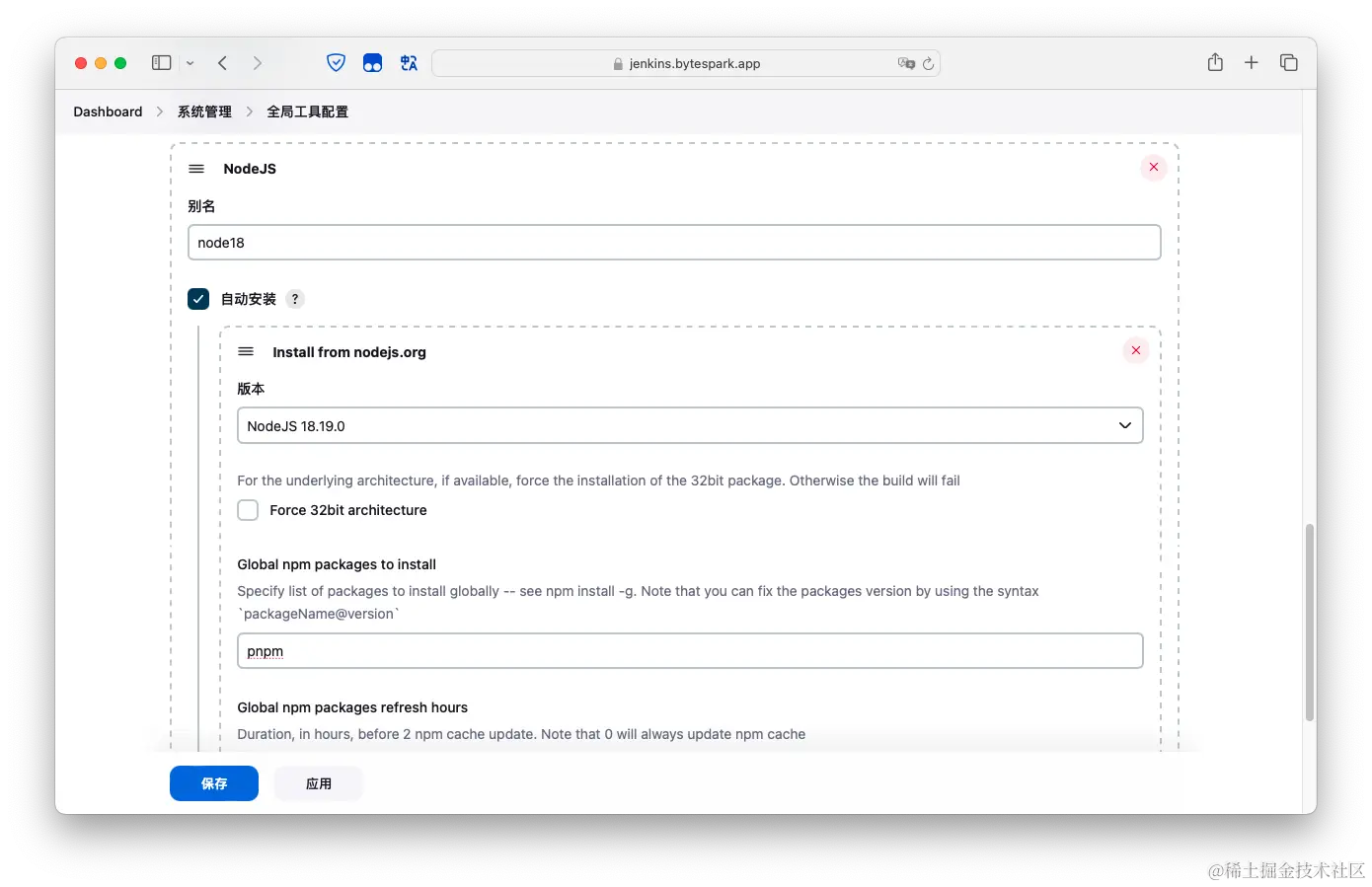This screenshot has width=1372, height=887.
Task: Enable Force 32bit architecture
Action: [x=248, y=510]
